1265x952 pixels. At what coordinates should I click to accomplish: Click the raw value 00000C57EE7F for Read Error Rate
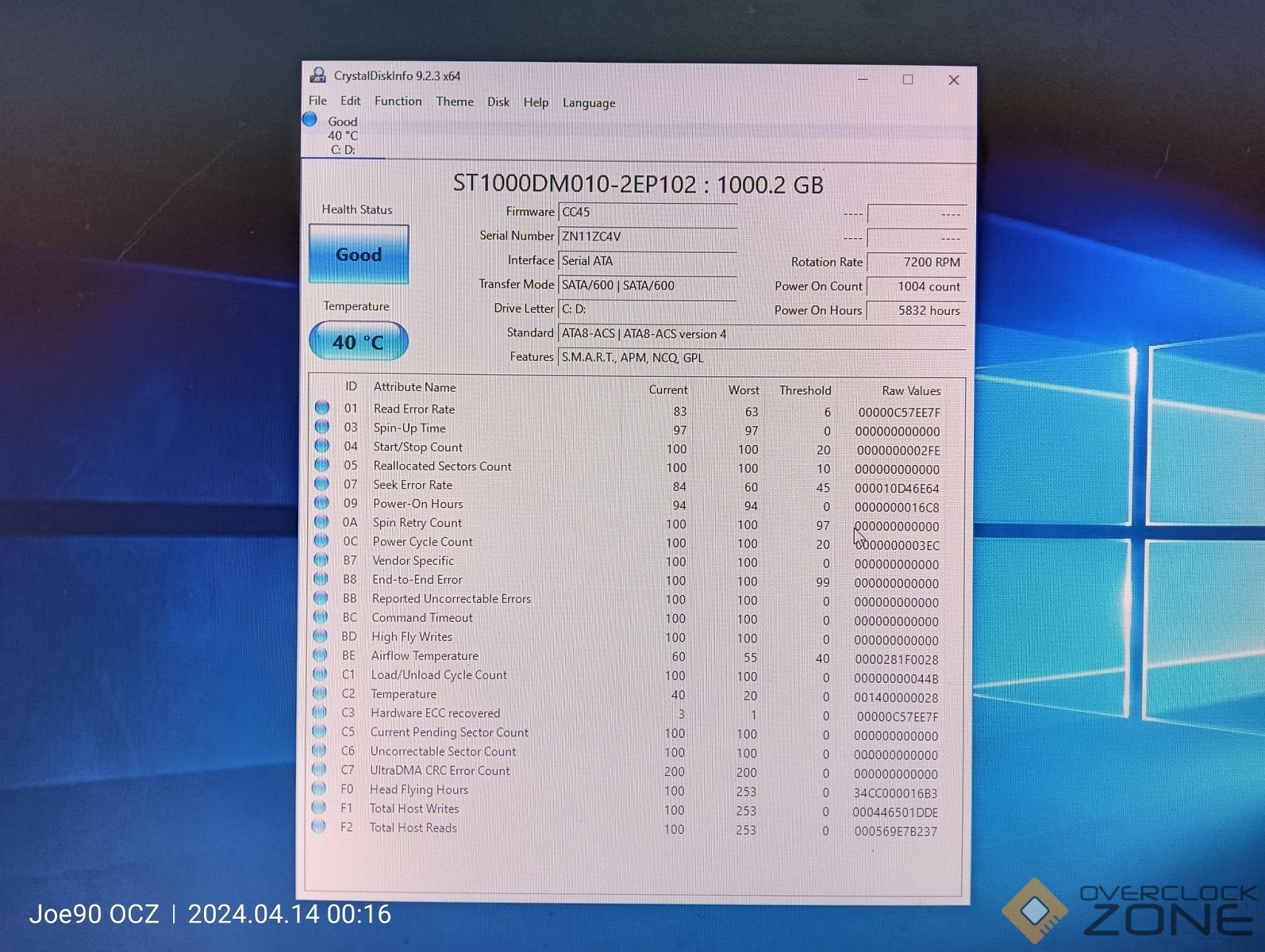tap(899, 413)
